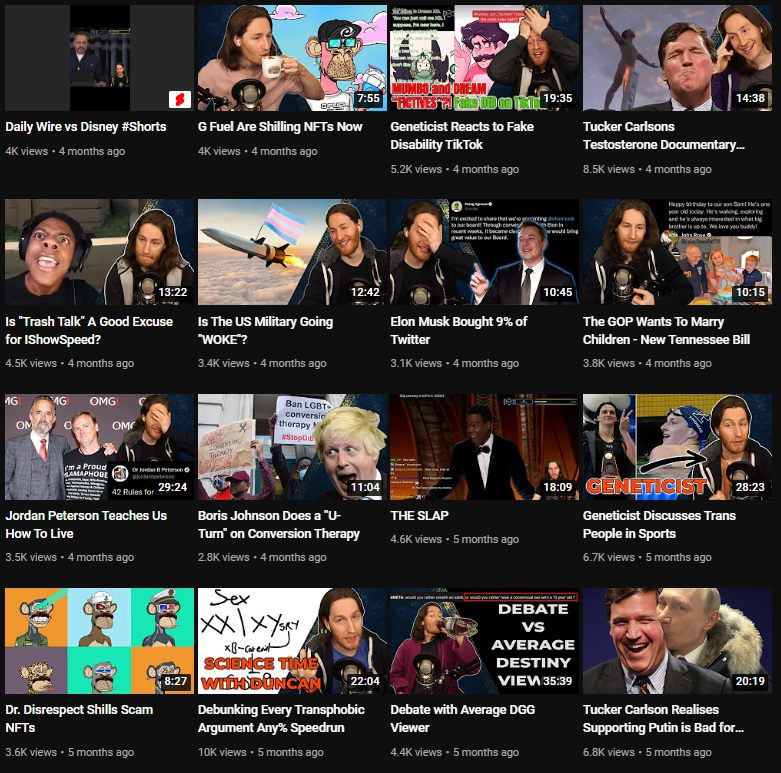Open Geneticist Trans People in Sports thumbnail
This screenshot has height=773, width=781.
coord(677,447)
